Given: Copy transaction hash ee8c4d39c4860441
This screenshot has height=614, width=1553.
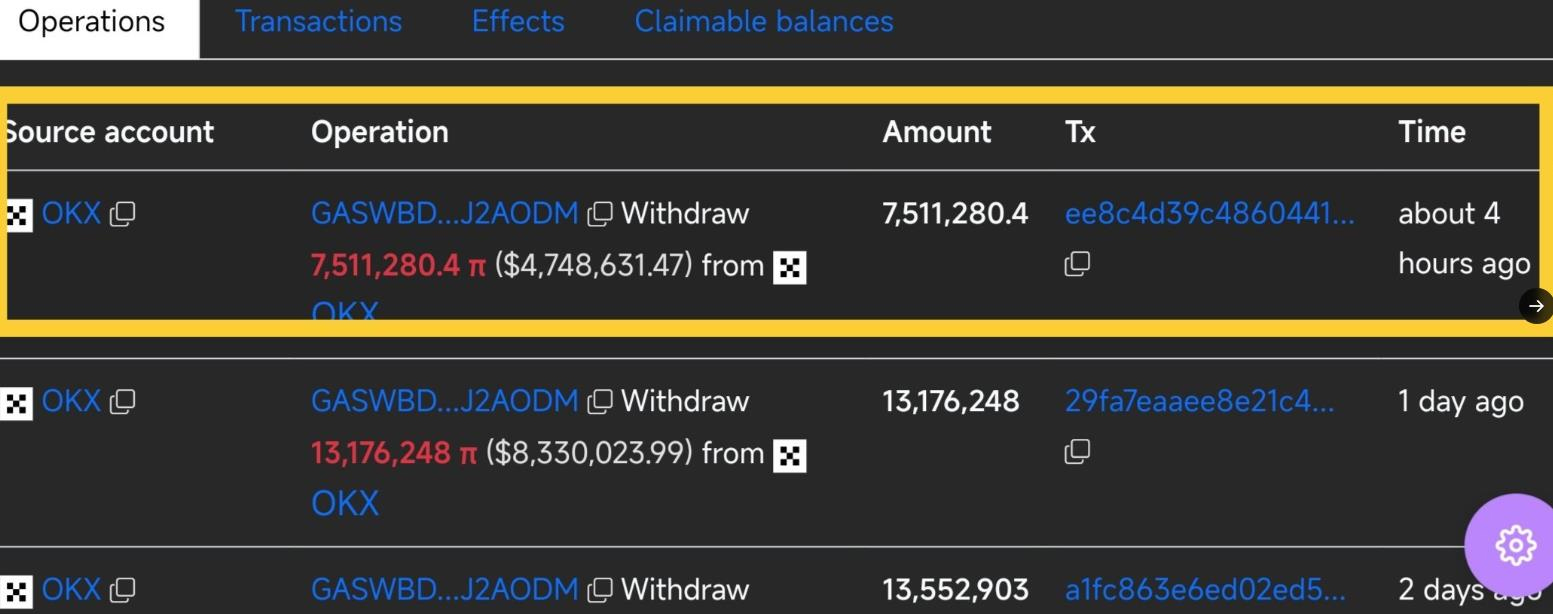Looking at the screenshot, I should [1077, 265].
